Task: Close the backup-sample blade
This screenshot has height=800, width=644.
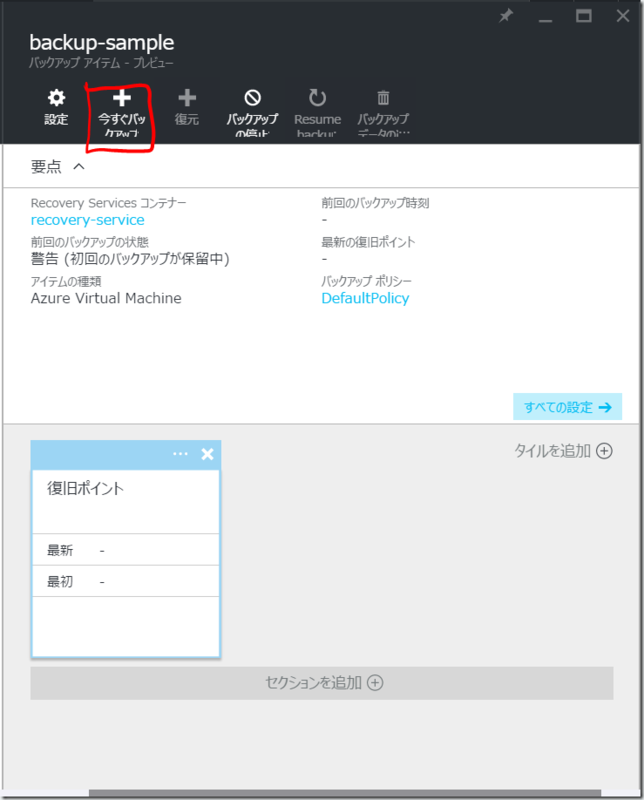Action: [623, 16]
